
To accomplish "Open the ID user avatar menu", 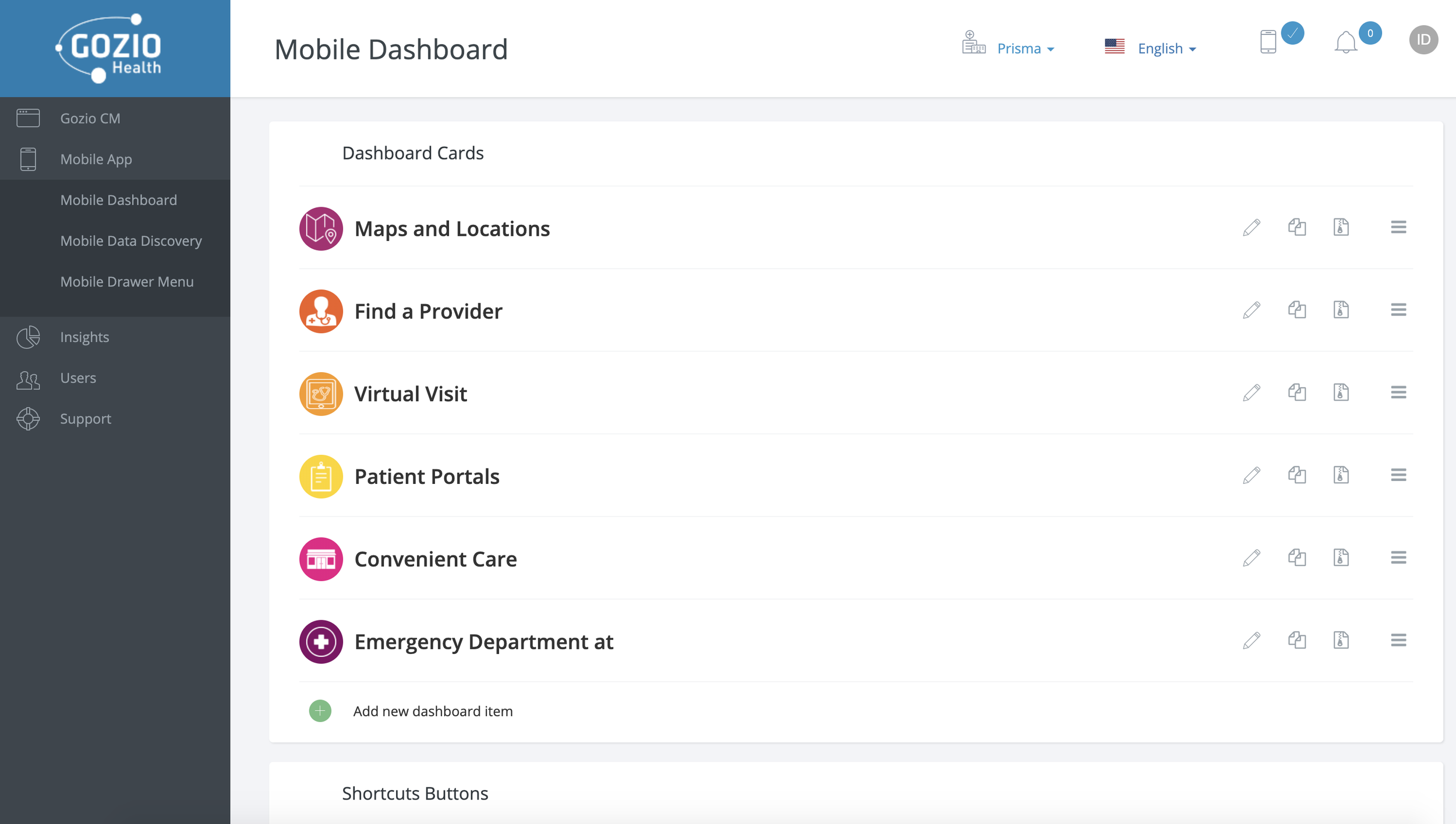I will [1423, 40].
